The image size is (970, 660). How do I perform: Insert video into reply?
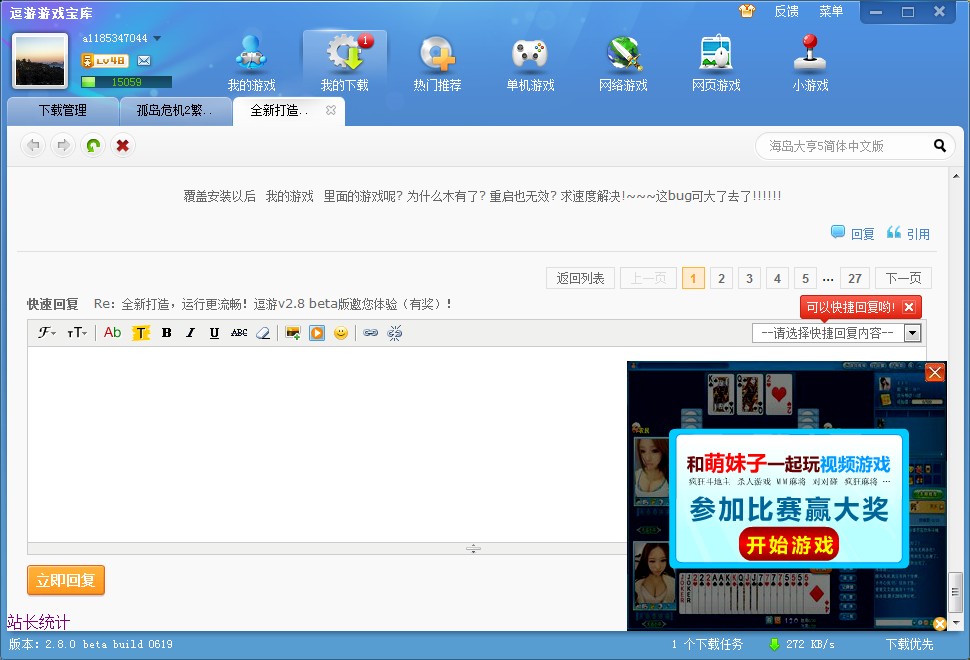[317, 333]
